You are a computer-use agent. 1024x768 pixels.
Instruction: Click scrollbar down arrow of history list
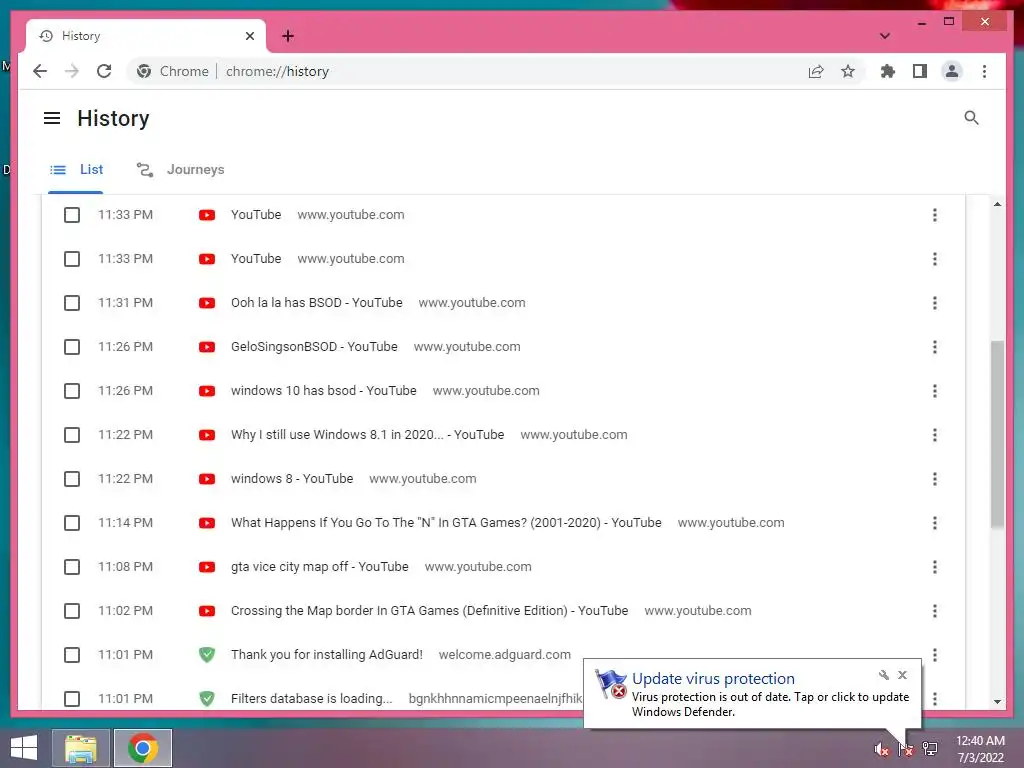pyautogui.click(x=997, y=702)
